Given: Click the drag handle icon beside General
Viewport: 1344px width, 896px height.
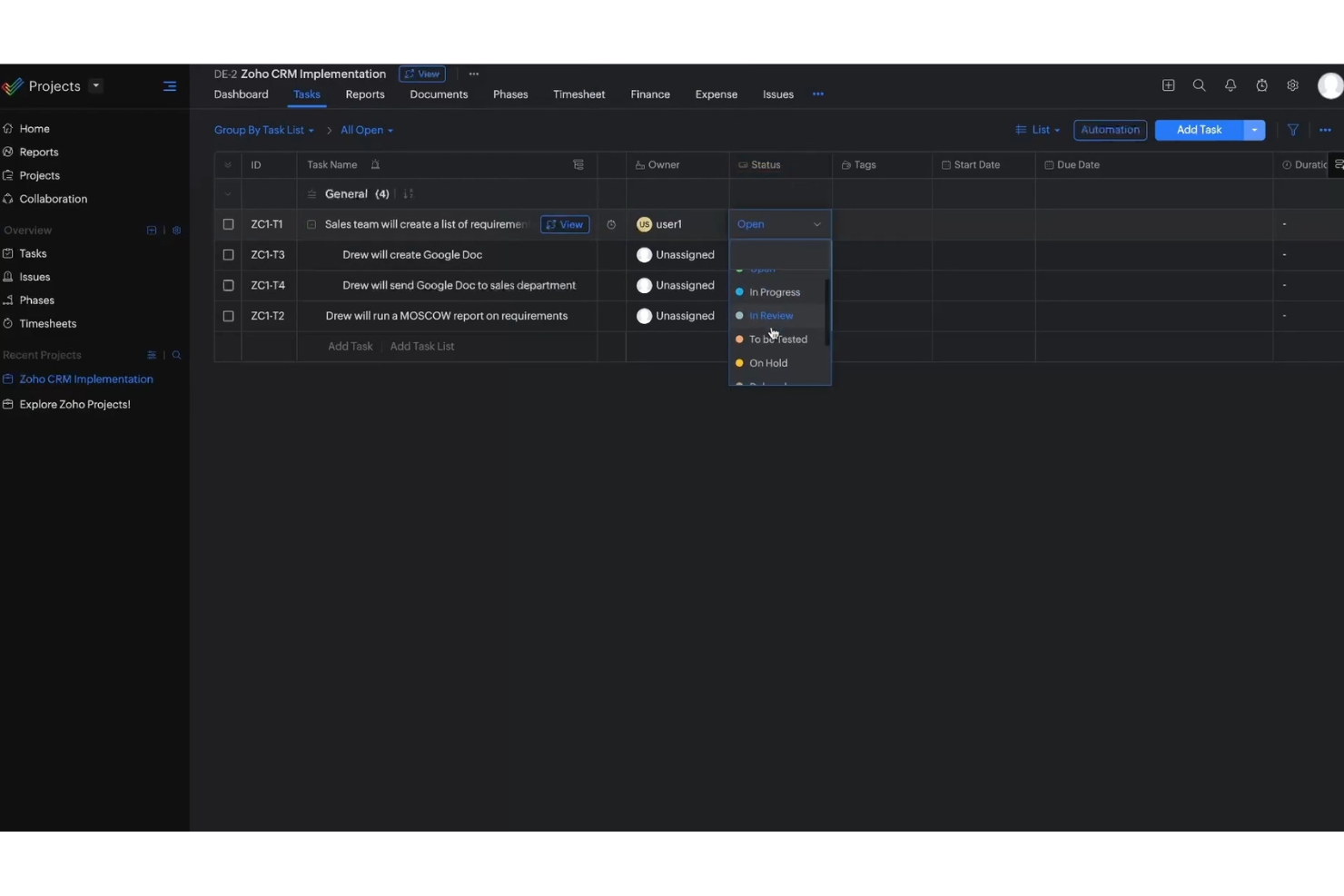Looking at the screenshot, I should (311, 194).
